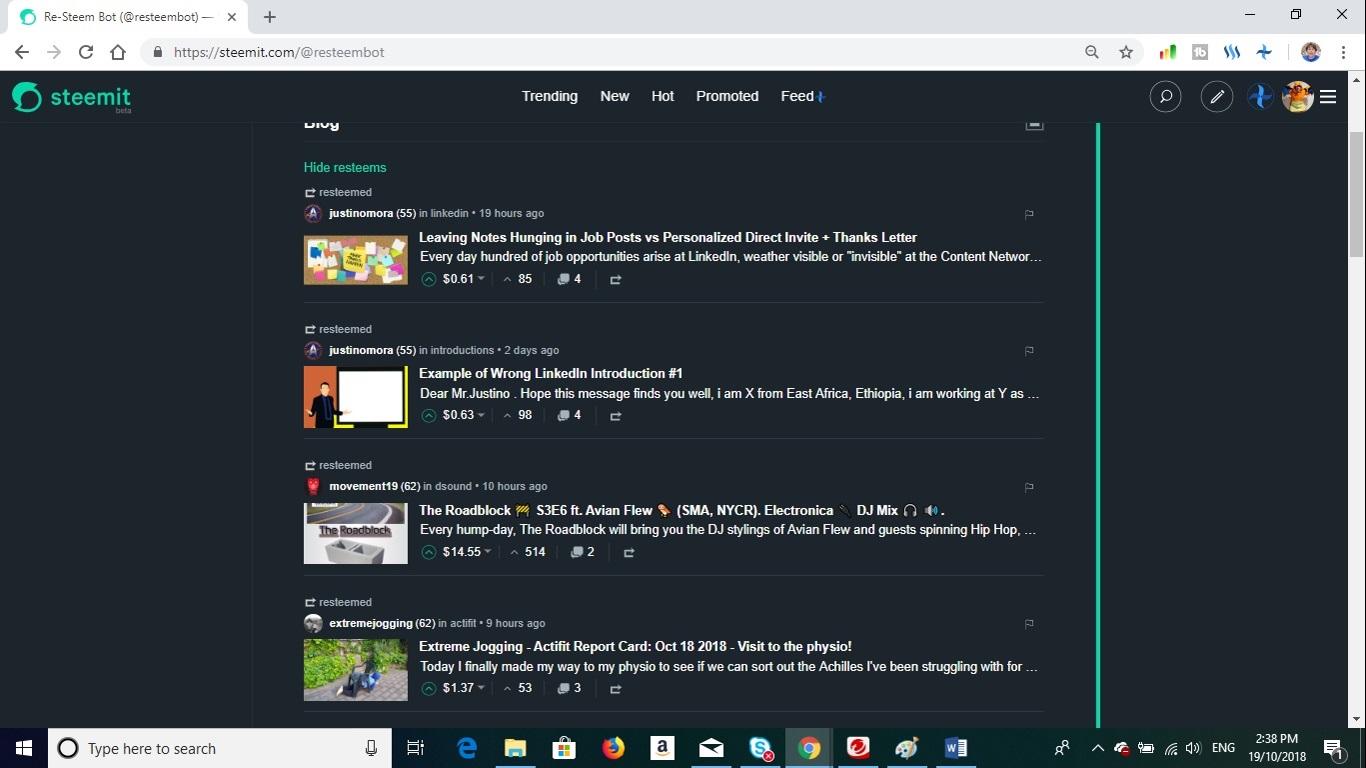Viewport: 1366px width, 768px height.
Task: Open the Steemit search icon
Action: pyautogui.click(x=1165, y=97)
